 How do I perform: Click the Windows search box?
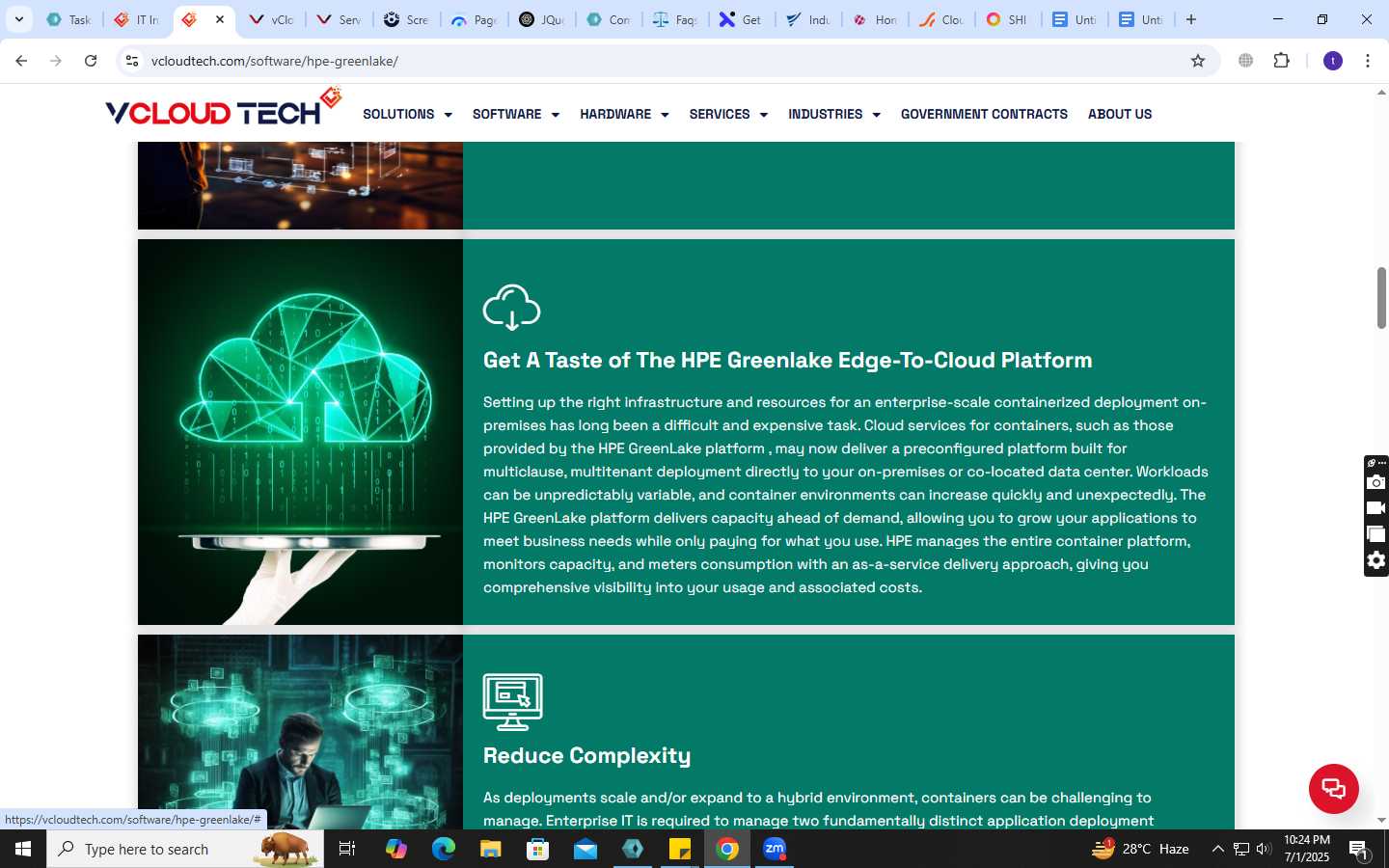coord(185,849)
